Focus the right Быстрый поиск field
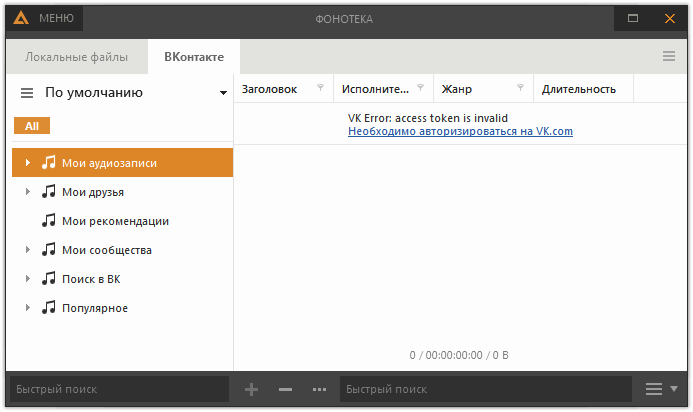This screenshot has height=412, width=693. [x=486, y=389]
